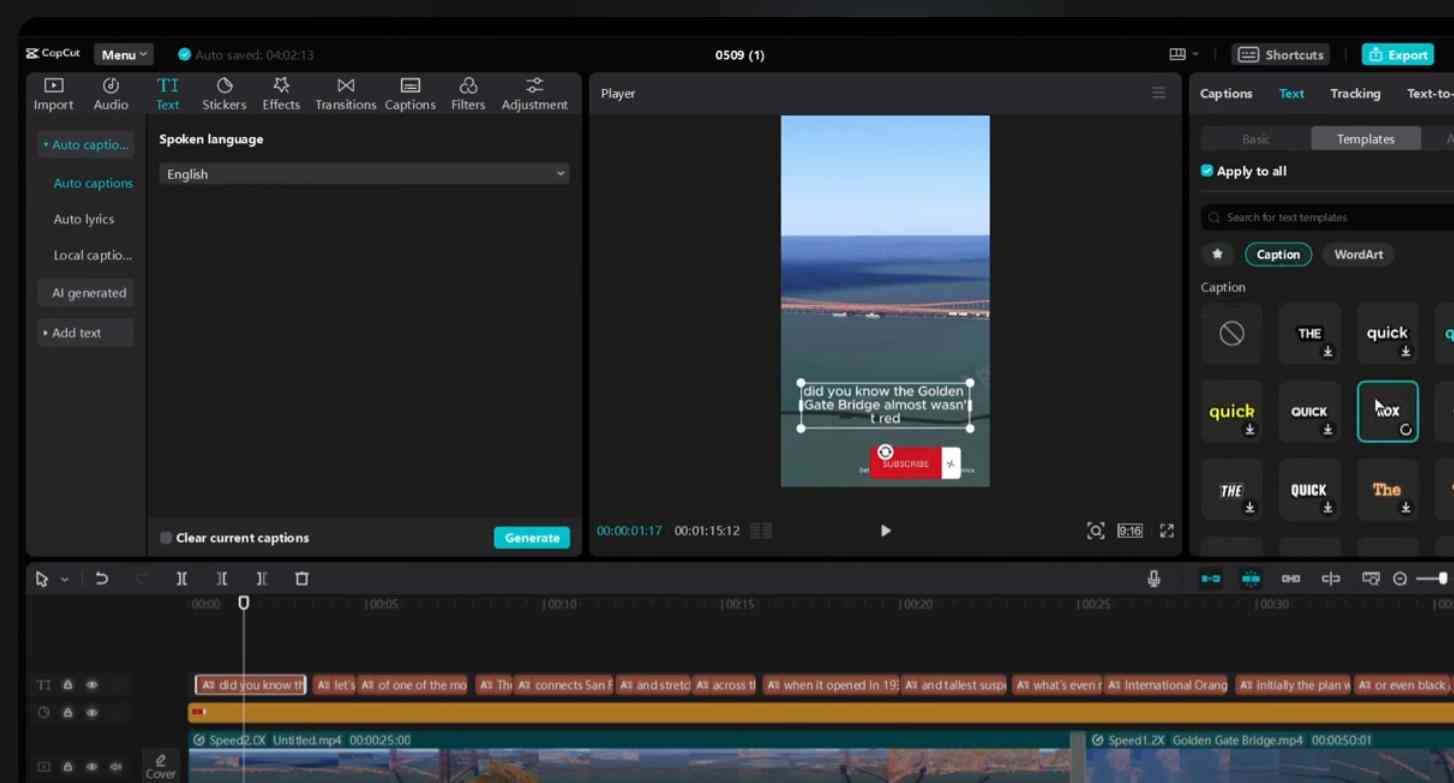Open the Transitions tab
The width and height of the screenshot is (1454, 783).
coord(345,94)
